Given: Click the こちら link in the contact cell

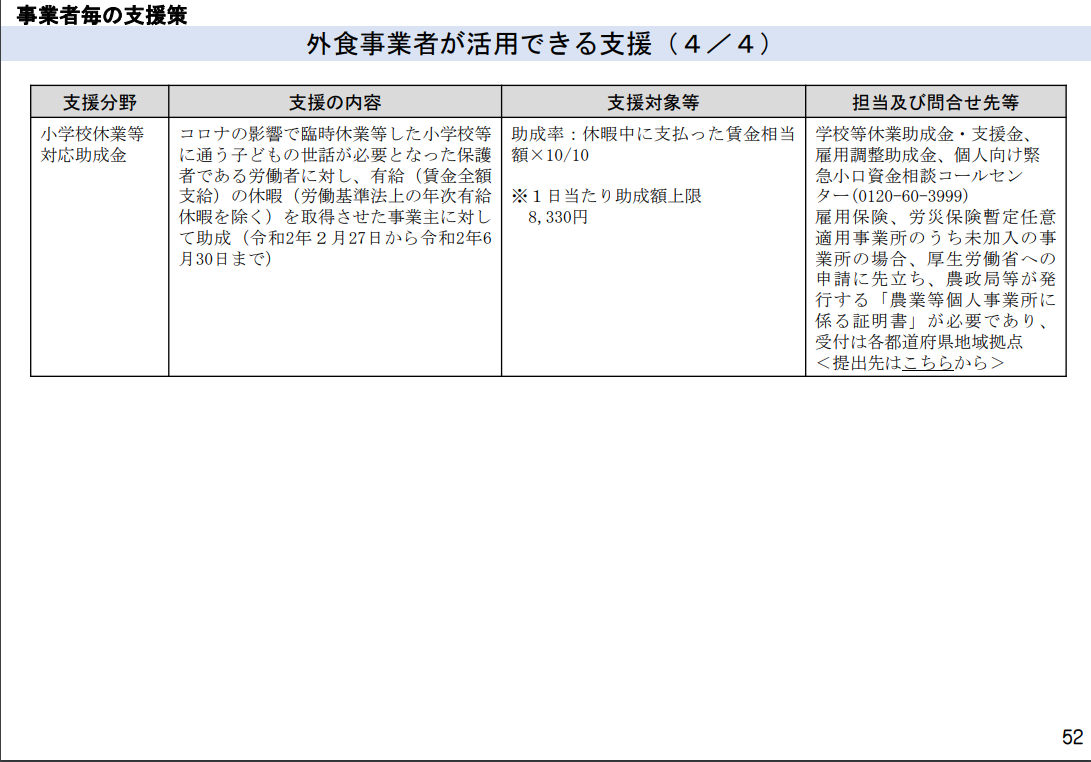Looking at the screenshot, I should pos(927,363).
